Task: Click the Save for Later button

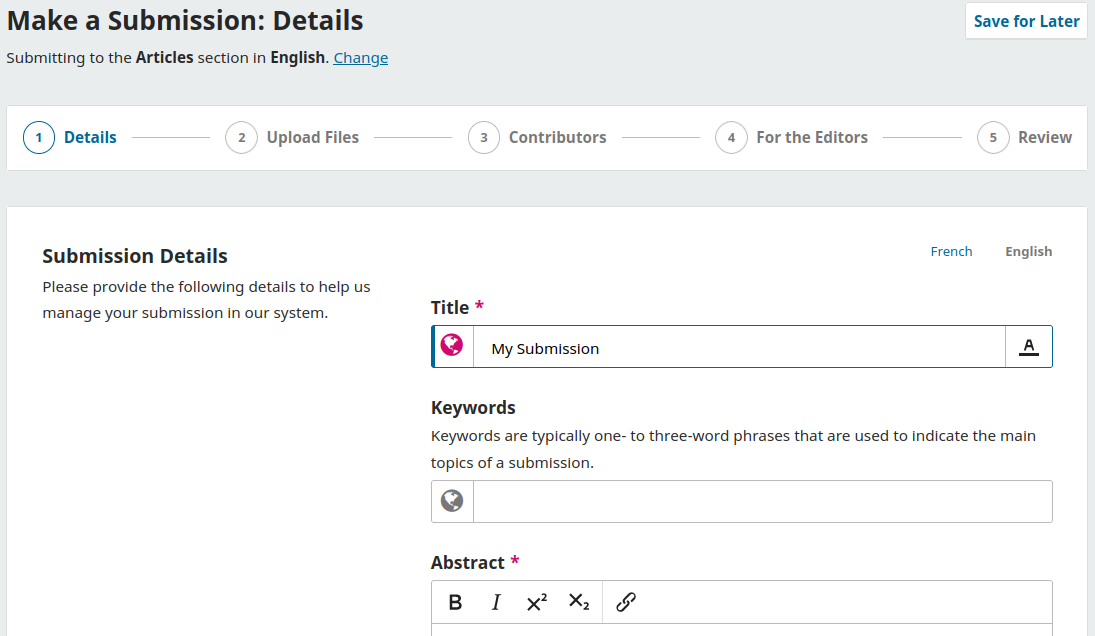Action: click(x=1027, y=21)
